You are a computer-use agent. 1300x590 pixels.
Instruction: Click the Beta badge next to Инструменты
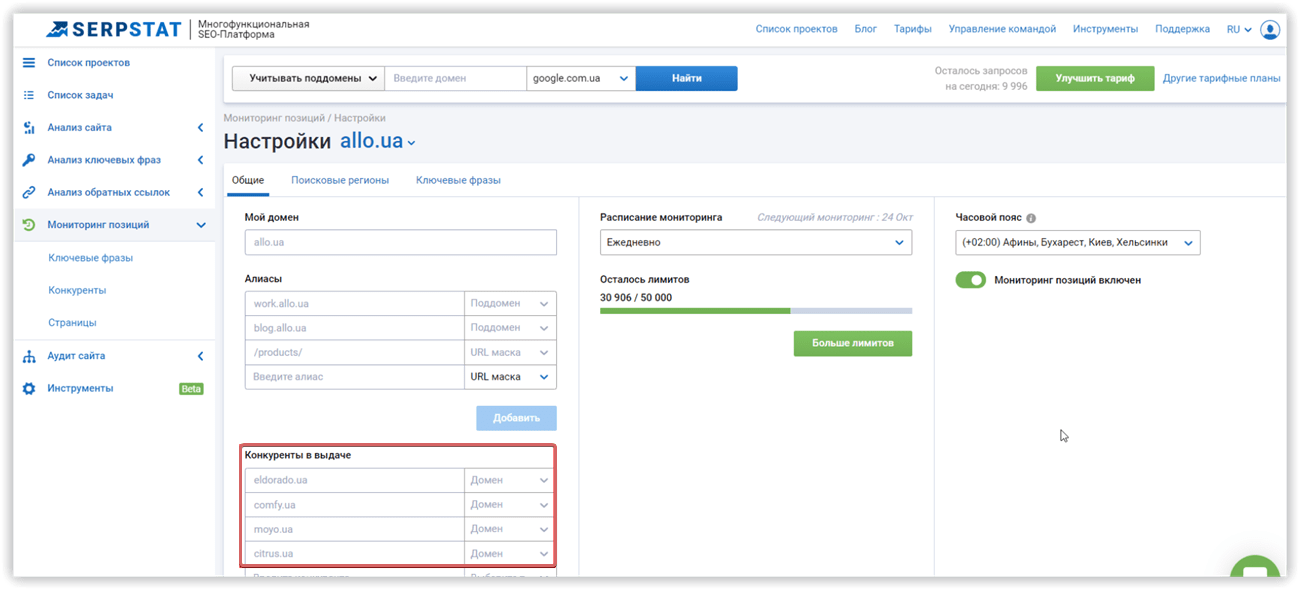(191, 389)
